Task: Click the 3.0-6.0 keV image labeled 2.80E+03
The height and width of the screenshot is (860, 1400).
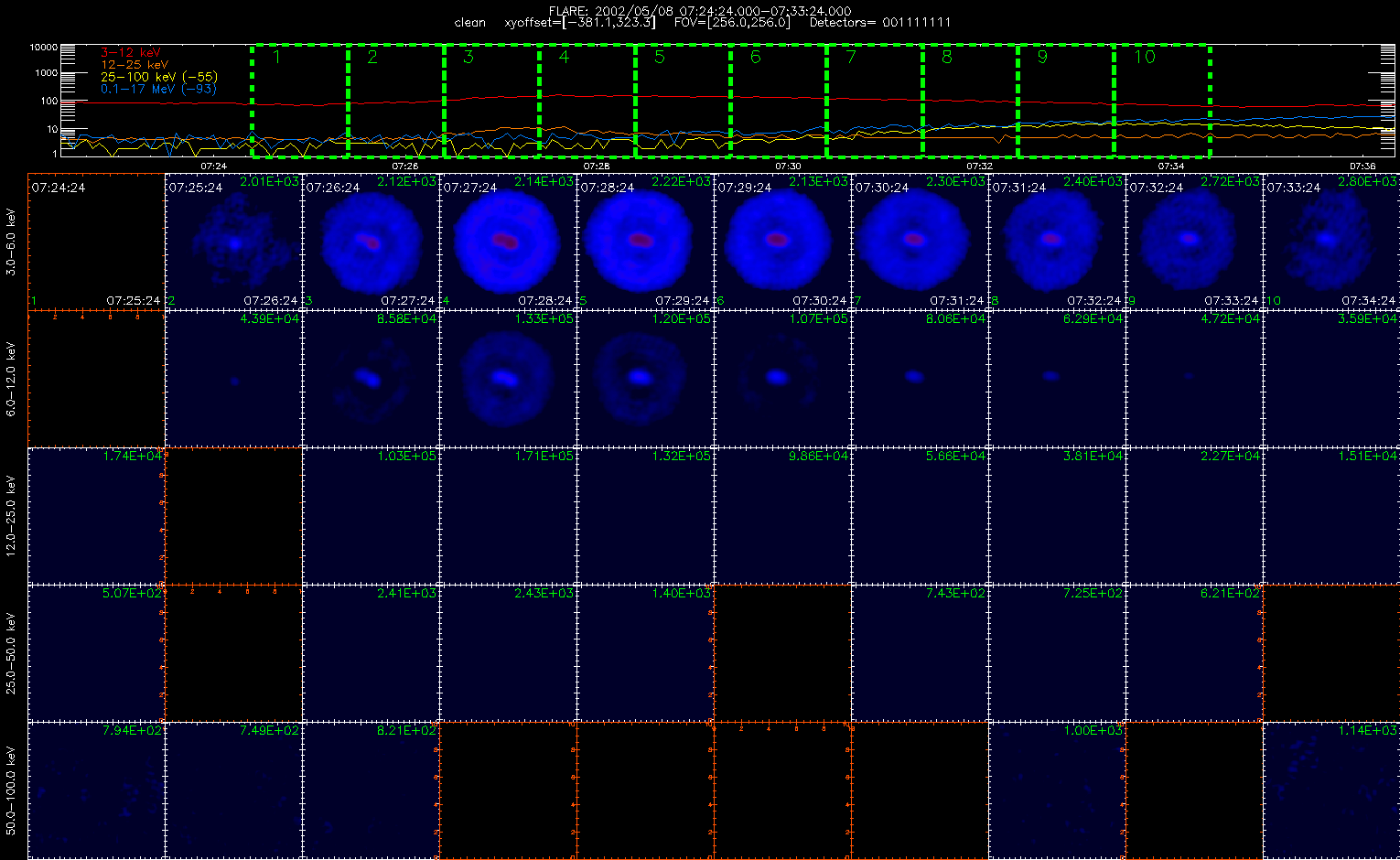Action: [x=1331, y=241]
